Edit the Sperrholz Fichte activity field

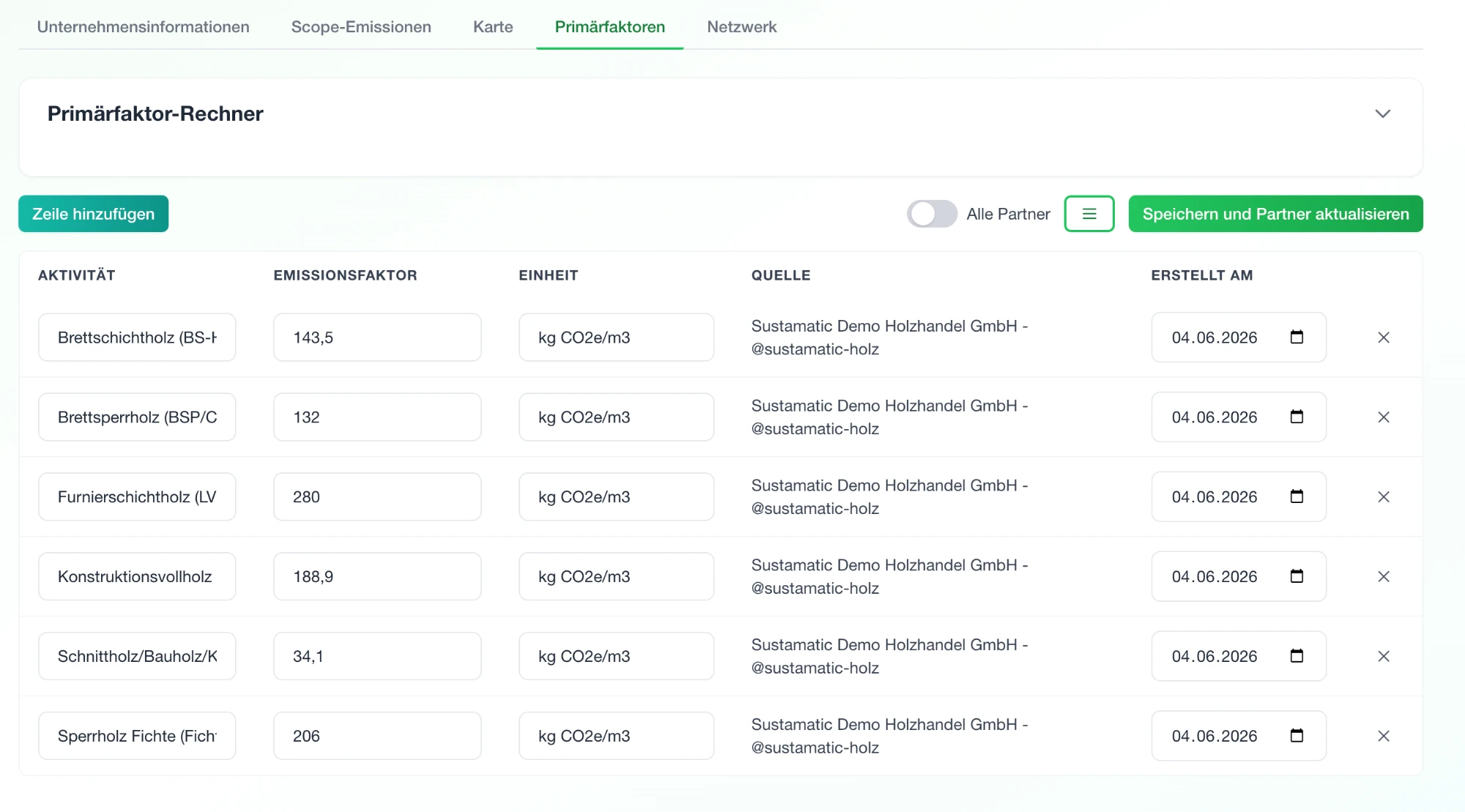pyautogui.click(x=137, y=737)
